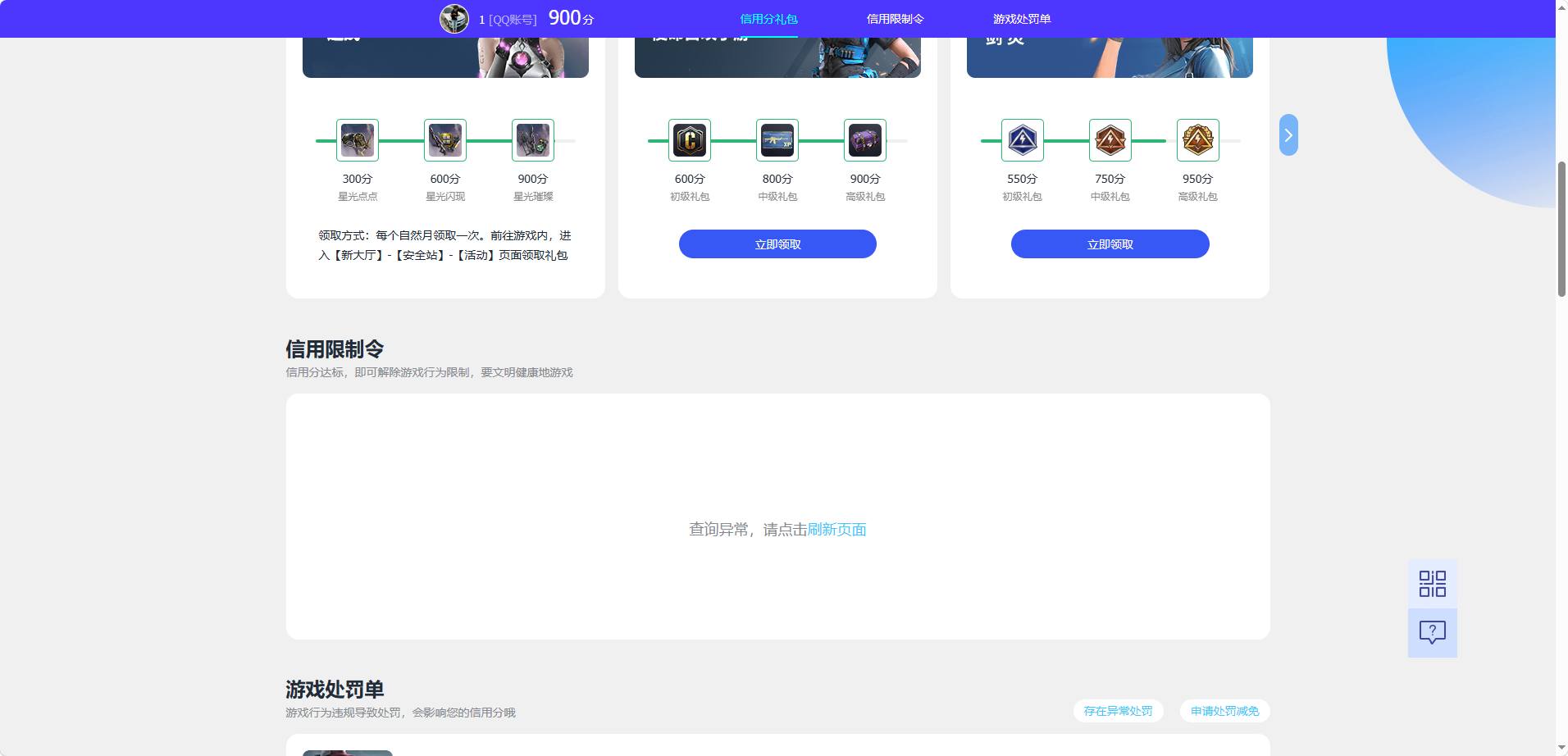The height and width of the screenshot is (756, 1568).
Task: Open the 950分 高级礼包 gold badge icon
Action: (x=1198, y=140)
